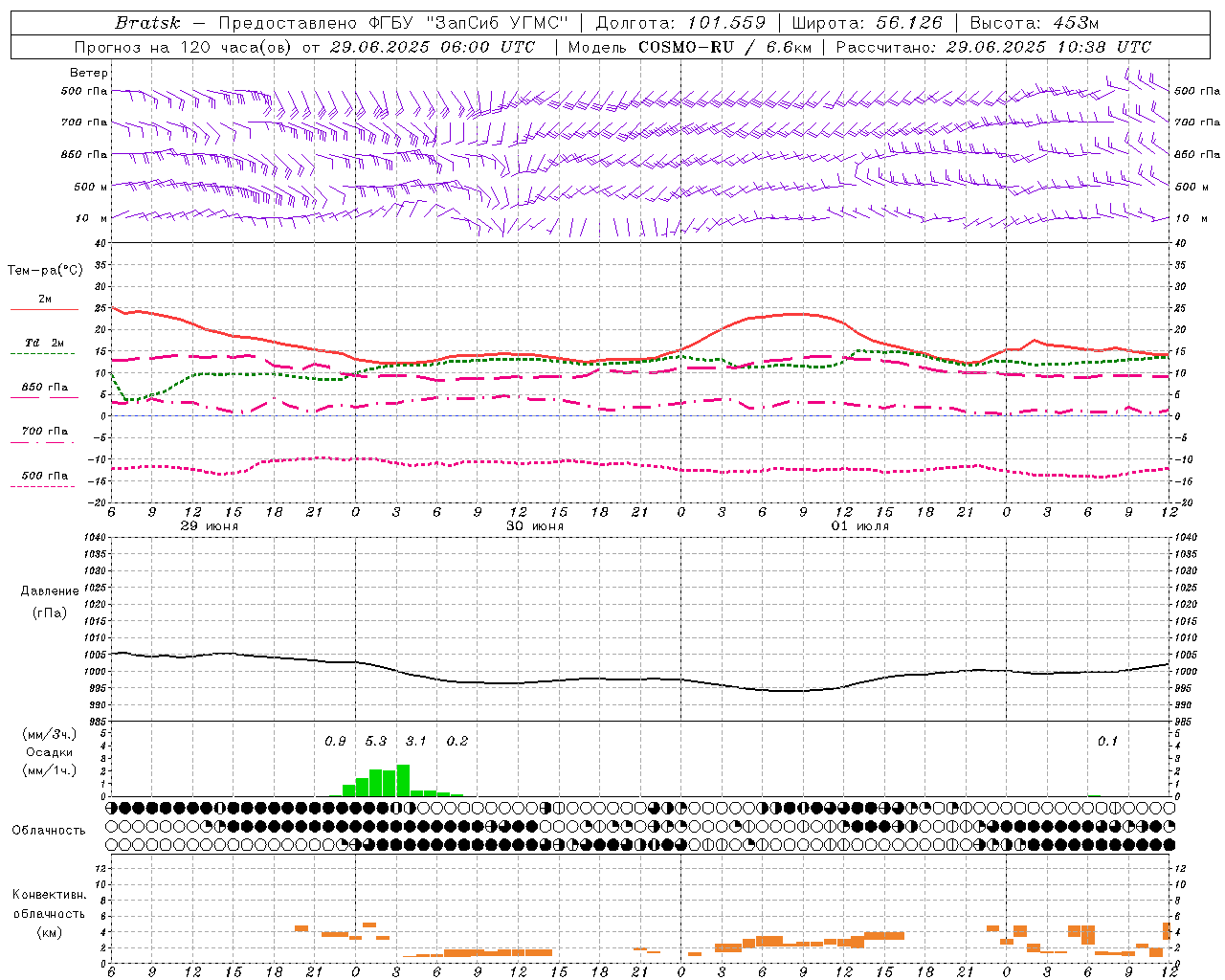Click left "500 м" wind level label

click(91, 187)
